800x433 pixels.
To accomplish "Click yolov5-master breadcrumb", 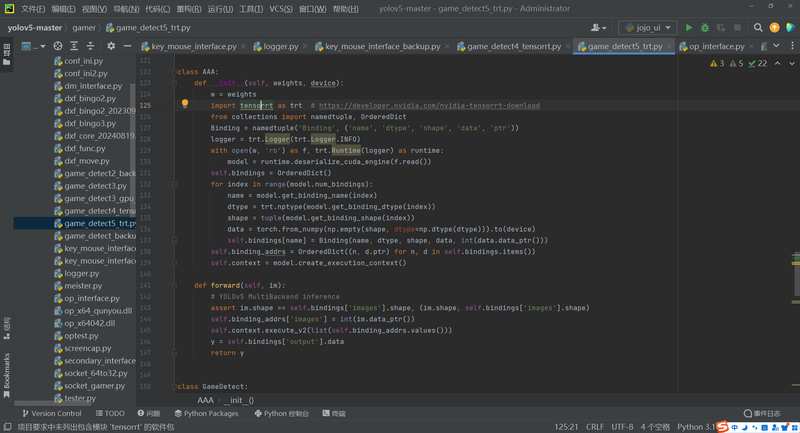I will [34, 28].
